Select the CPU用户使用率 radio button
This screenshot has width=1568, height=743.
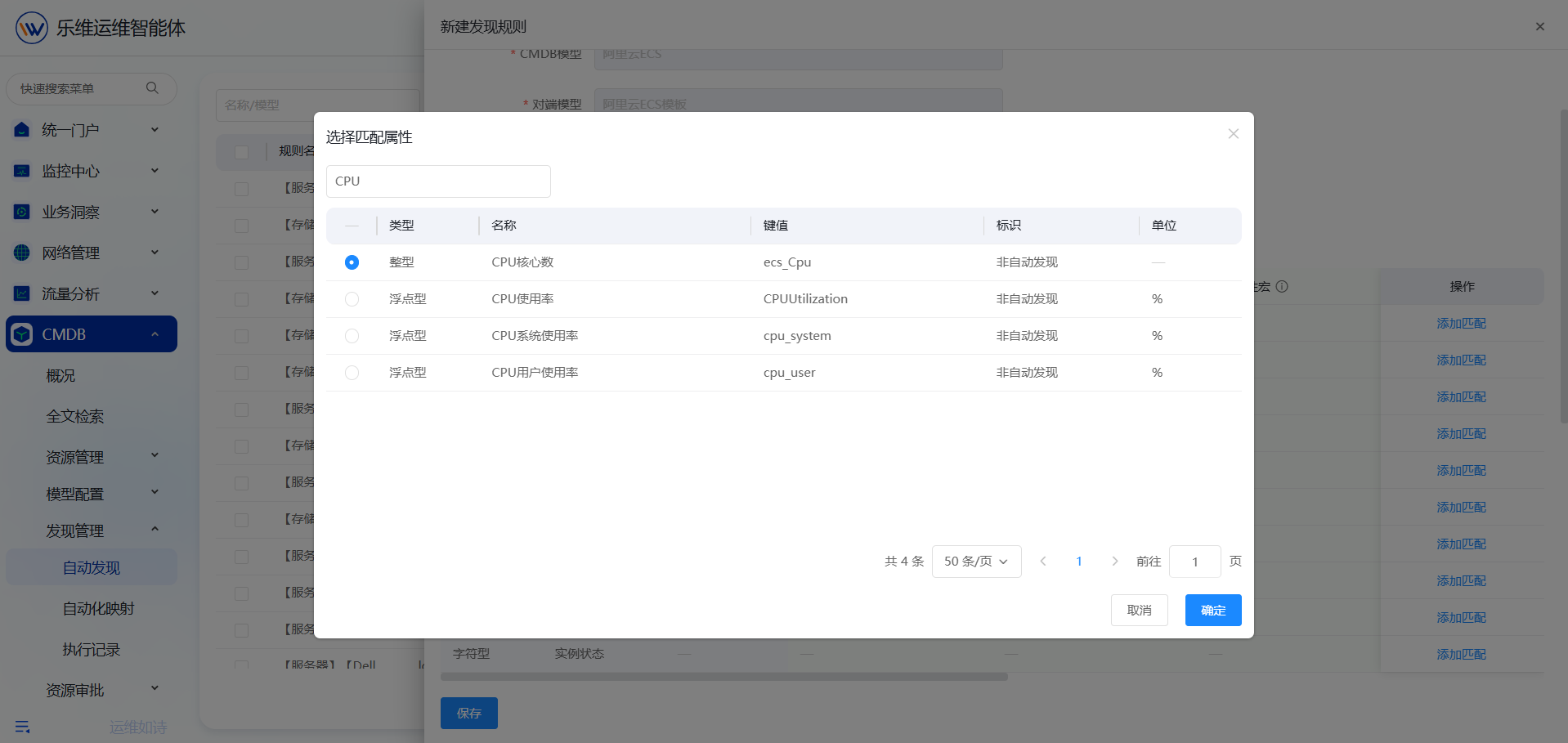(x=352, y=373)
